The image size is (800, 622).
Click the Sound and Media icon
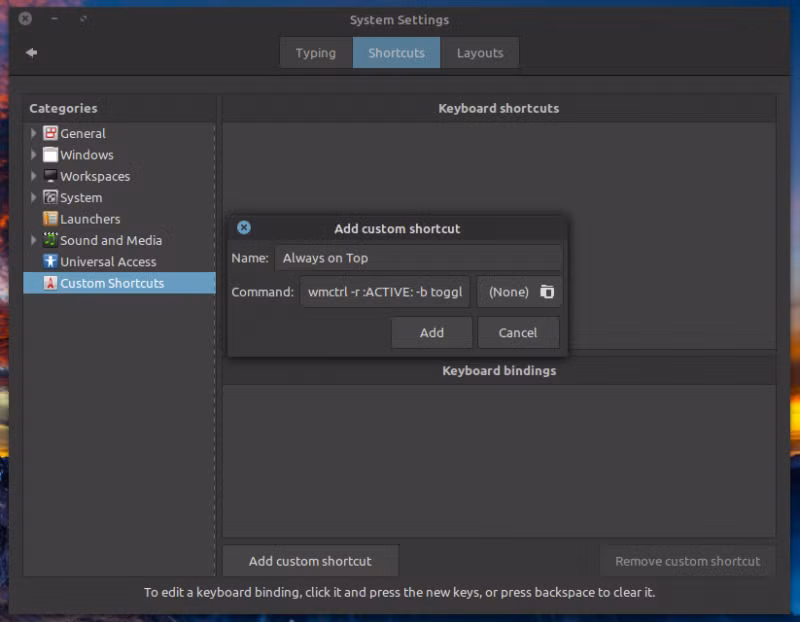50,240
